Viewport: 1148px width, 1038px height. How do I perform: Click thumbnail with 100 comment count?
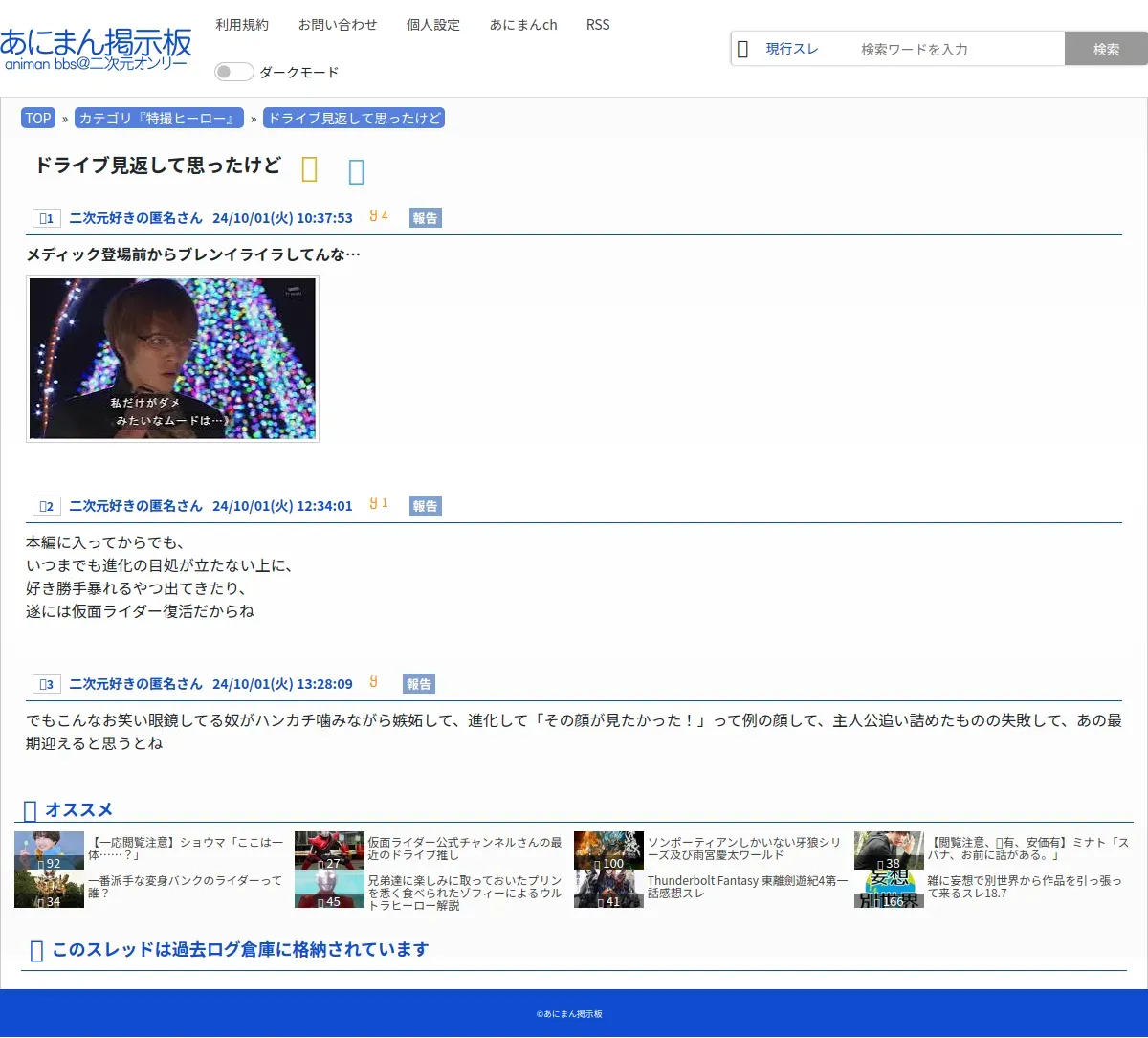point(609,850)
